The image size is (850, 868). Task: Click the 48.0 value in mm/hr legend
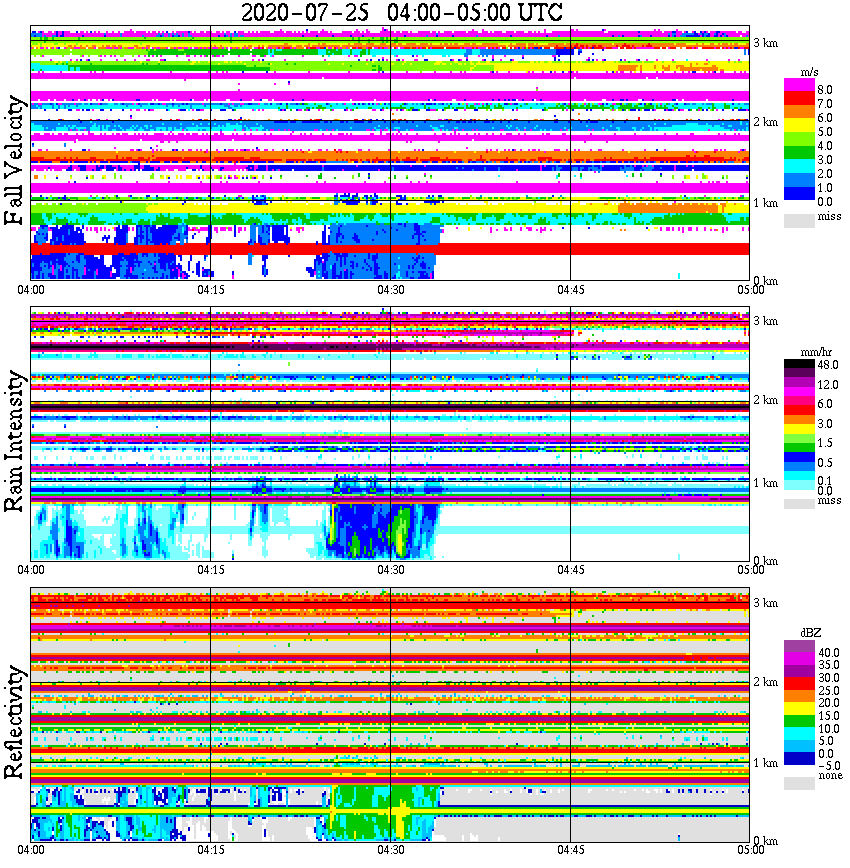828,365
